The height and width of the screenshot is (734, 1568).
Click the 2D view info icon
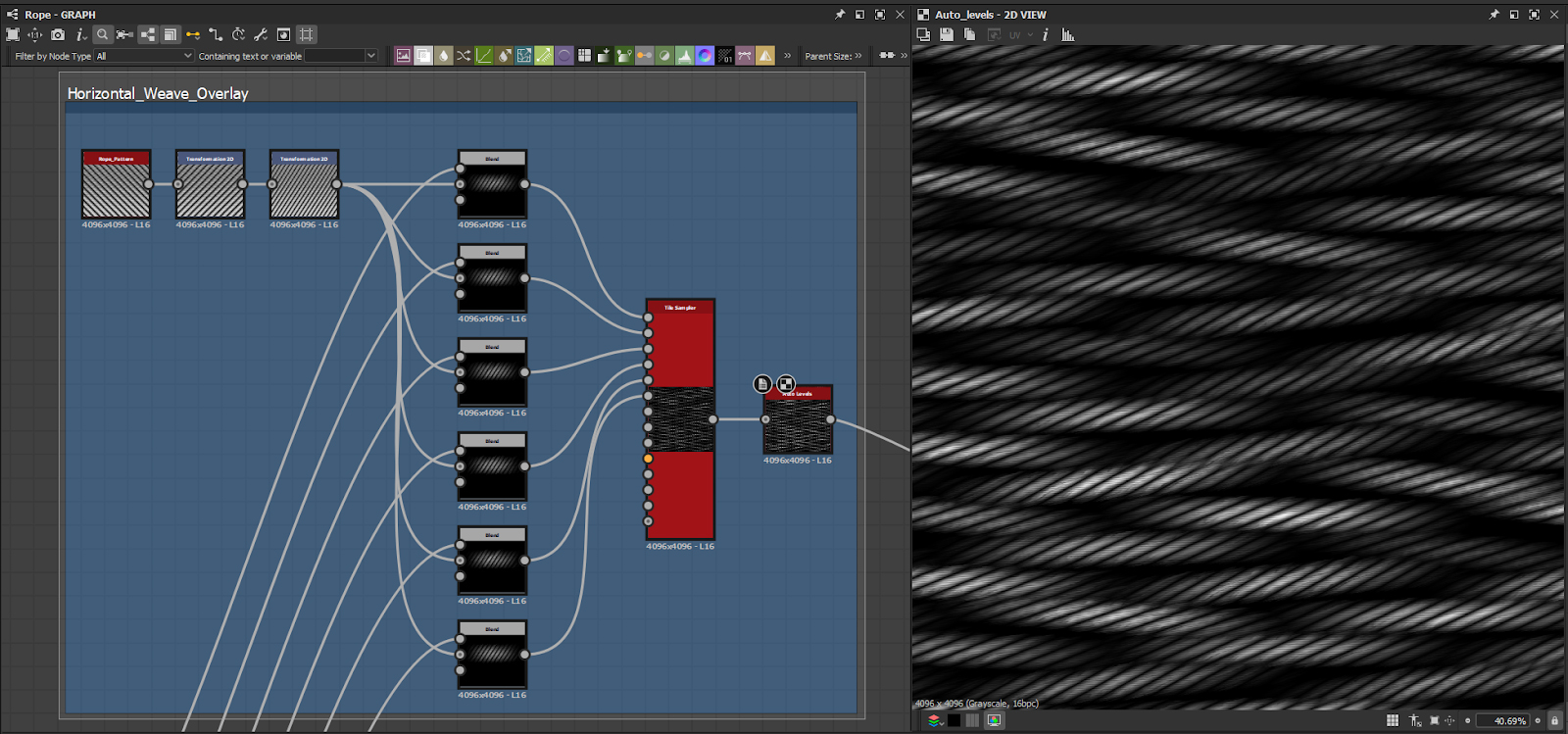[x=1046, y=34]
